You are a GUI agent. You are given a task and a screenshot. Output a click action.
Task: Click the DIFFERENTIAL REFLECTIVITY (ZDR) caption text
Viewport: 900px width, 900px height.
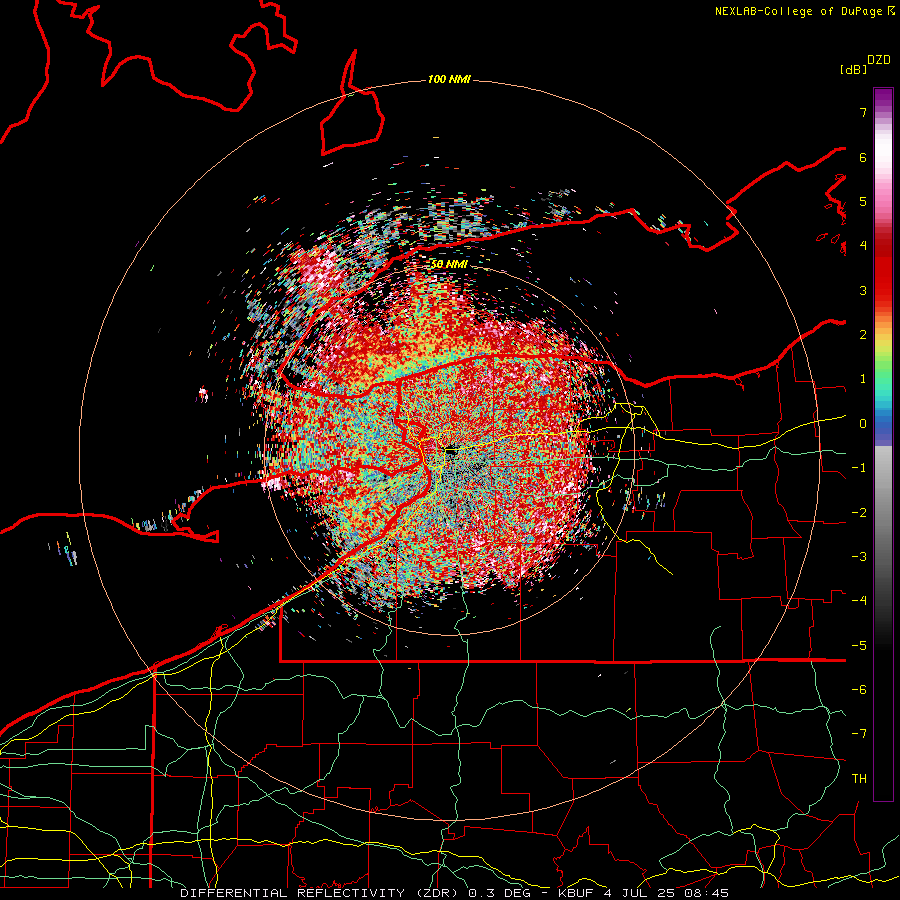pos(323,893)
